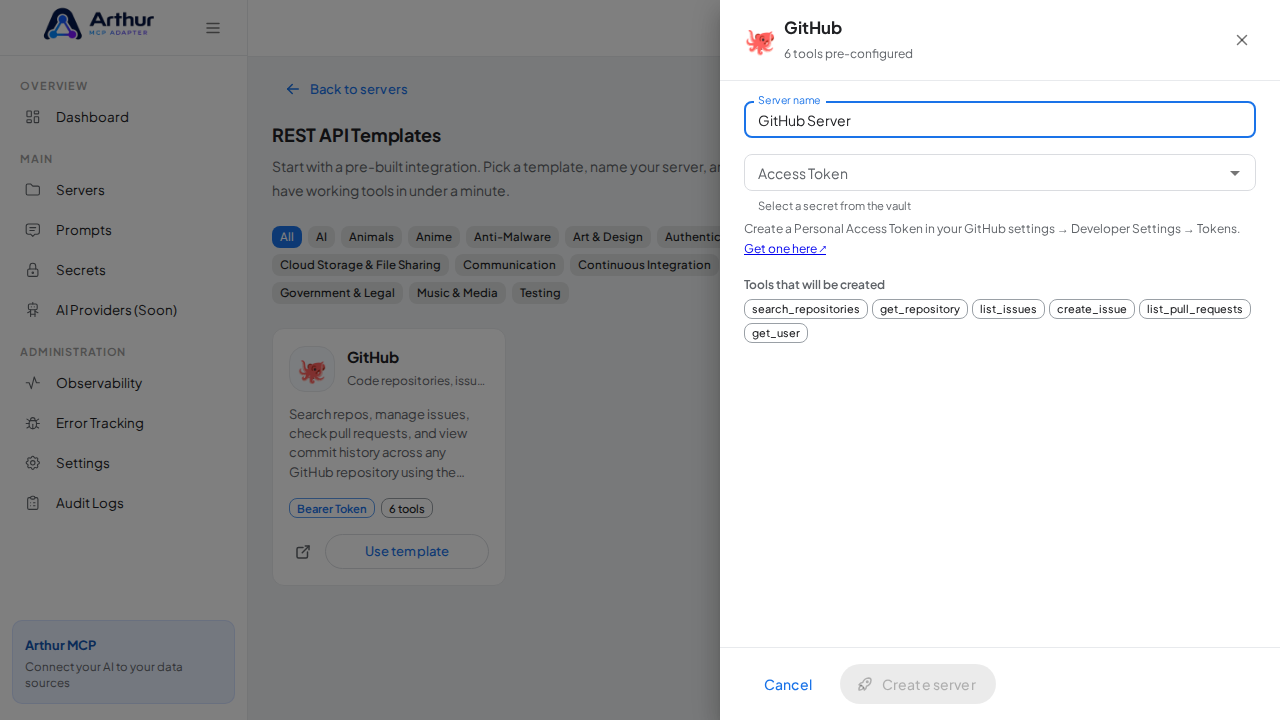Viewport: 1280px width, 720px height.
Task: Click the list_pull_requests tool chip
Action: click(x=1195, y=309)
